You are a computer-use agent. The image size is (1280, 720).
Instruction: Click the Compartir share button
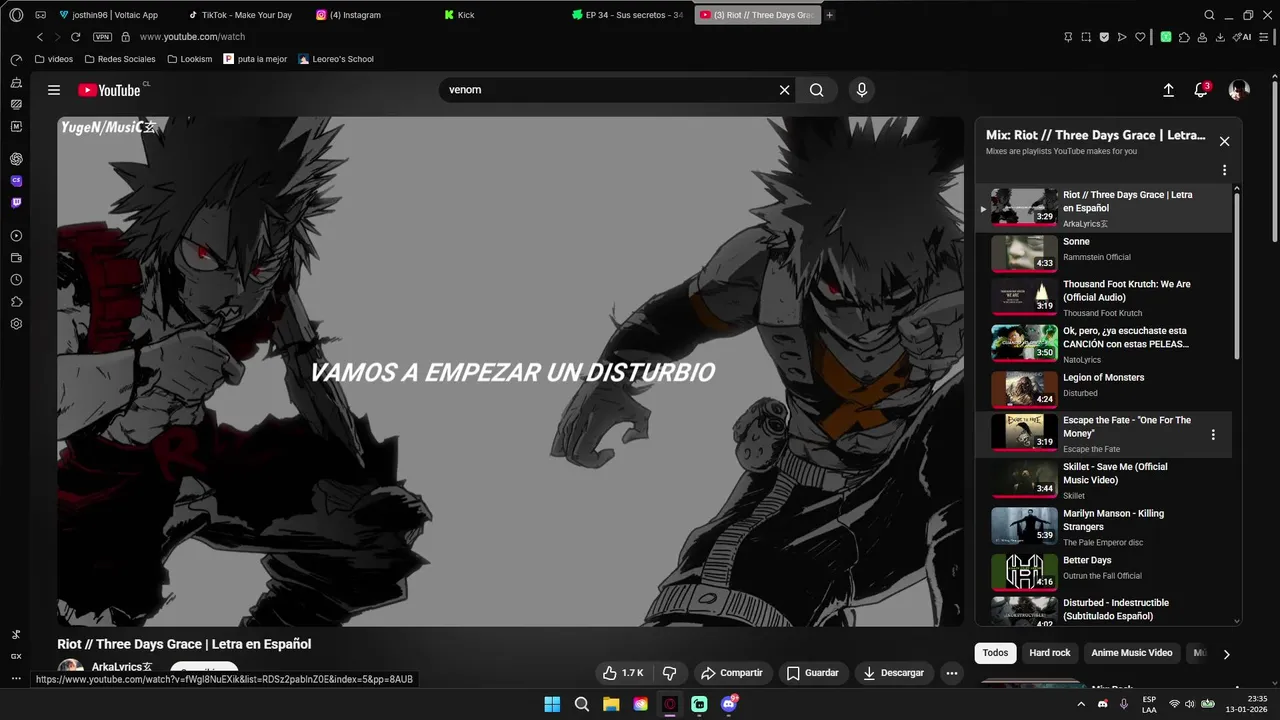point(731,673)
